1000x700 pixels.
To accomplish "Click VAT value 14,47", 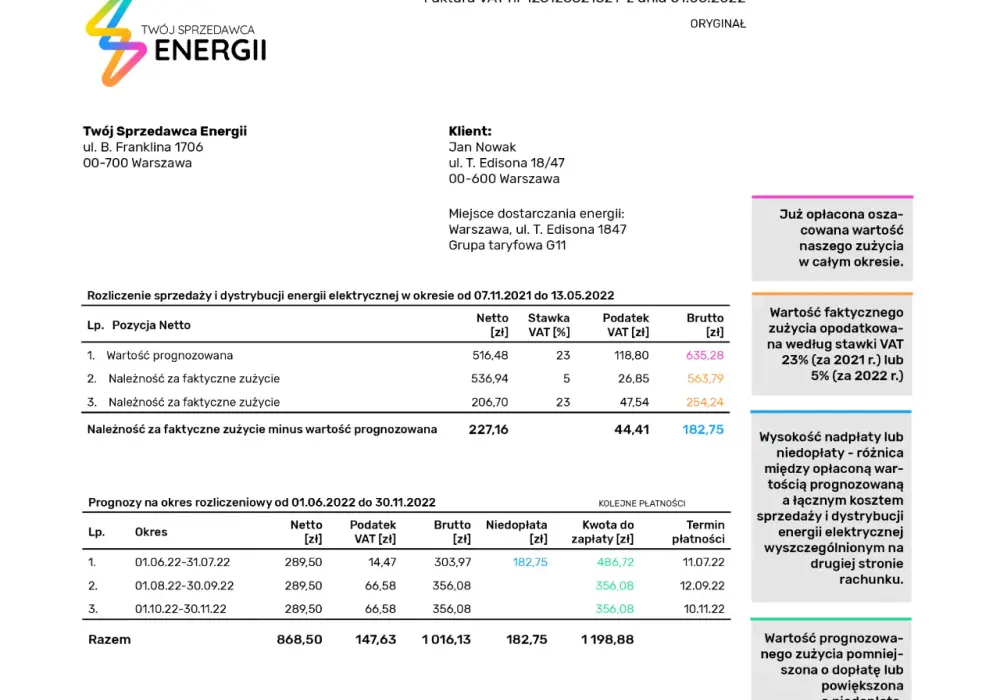I will [x=382, y=562].
